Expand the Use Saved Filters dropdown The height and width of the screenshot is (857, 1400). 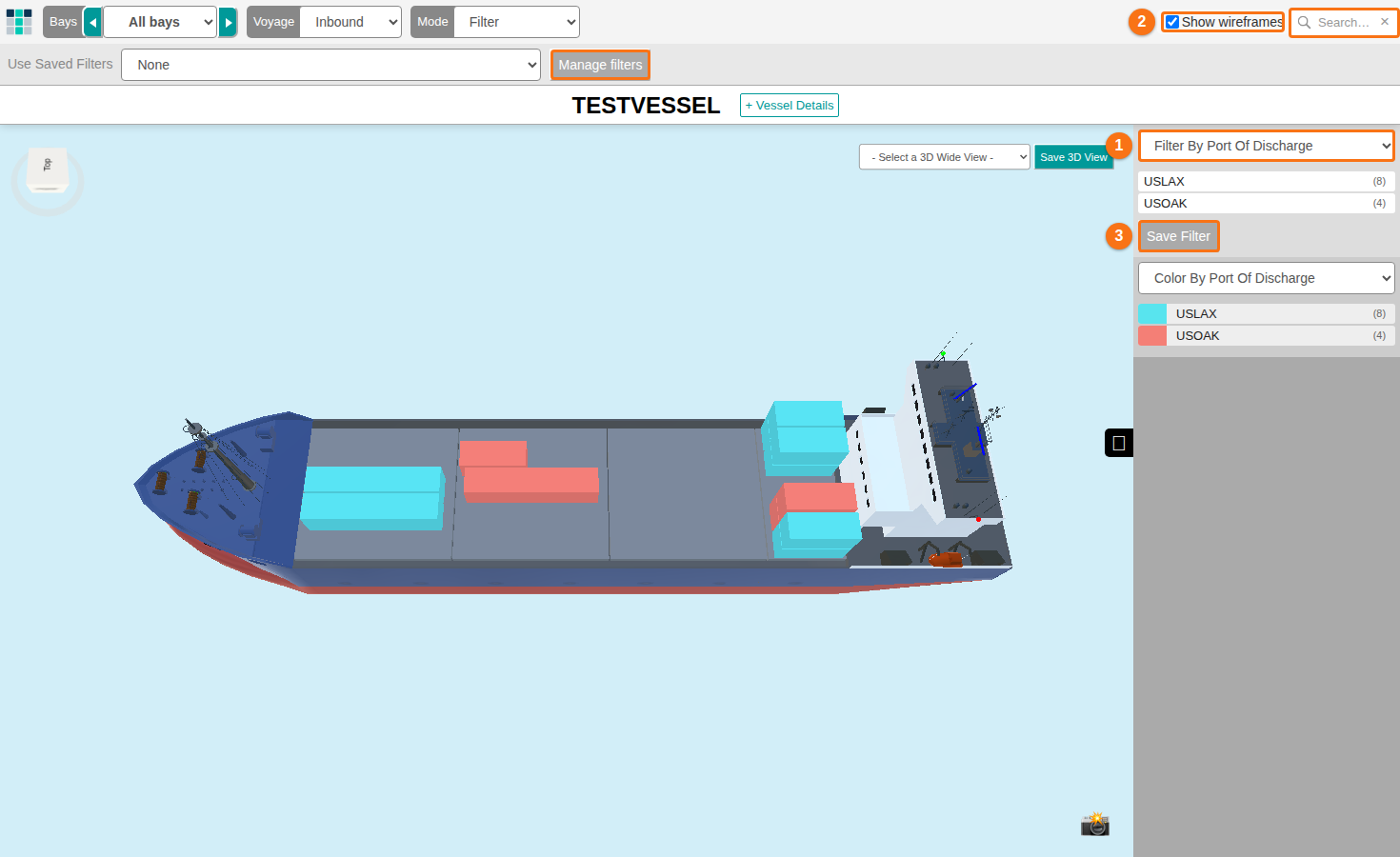click(330, 65)
